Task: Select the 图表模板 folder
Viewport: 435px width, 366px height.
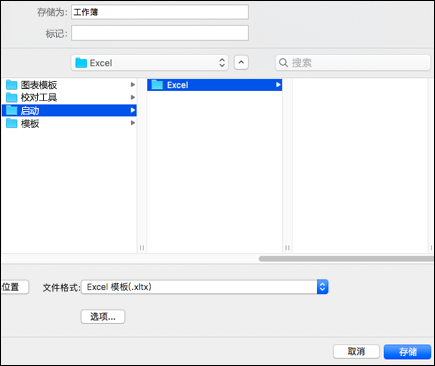Action: point(69,85)
